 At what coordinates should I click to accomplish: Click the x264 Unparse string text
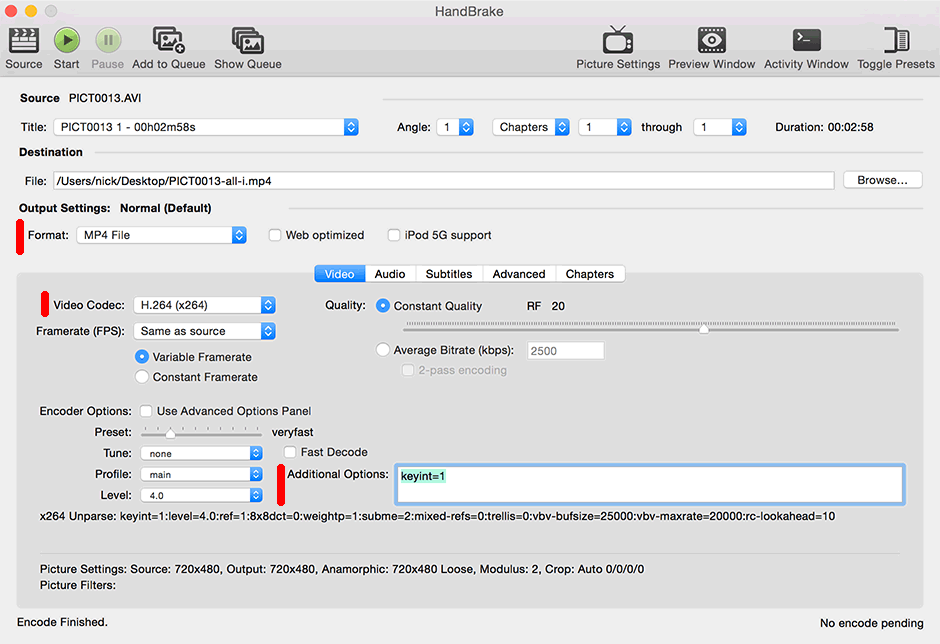pos(437,516)
